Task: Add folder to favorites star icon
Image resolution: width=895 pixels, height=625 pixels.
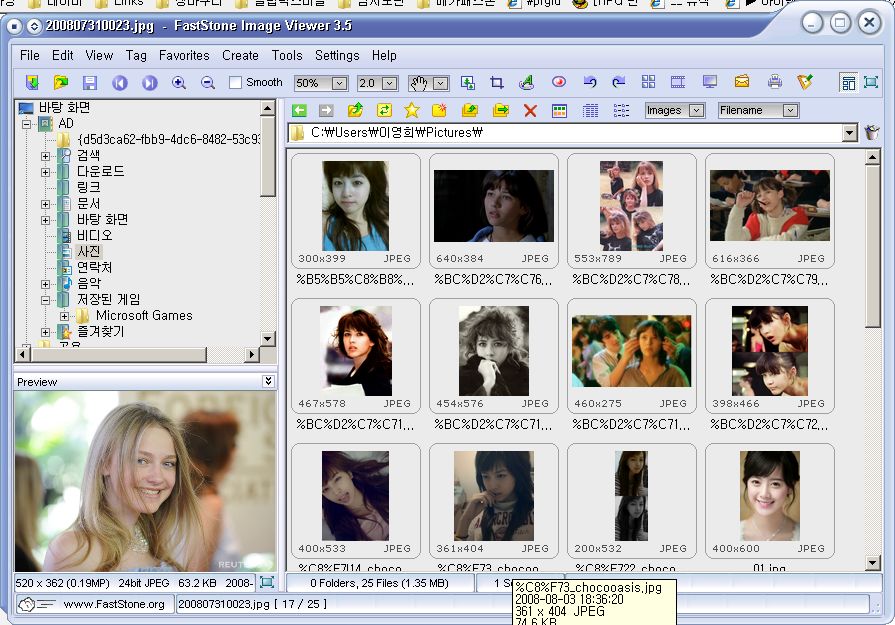Action: coord(412,110)
